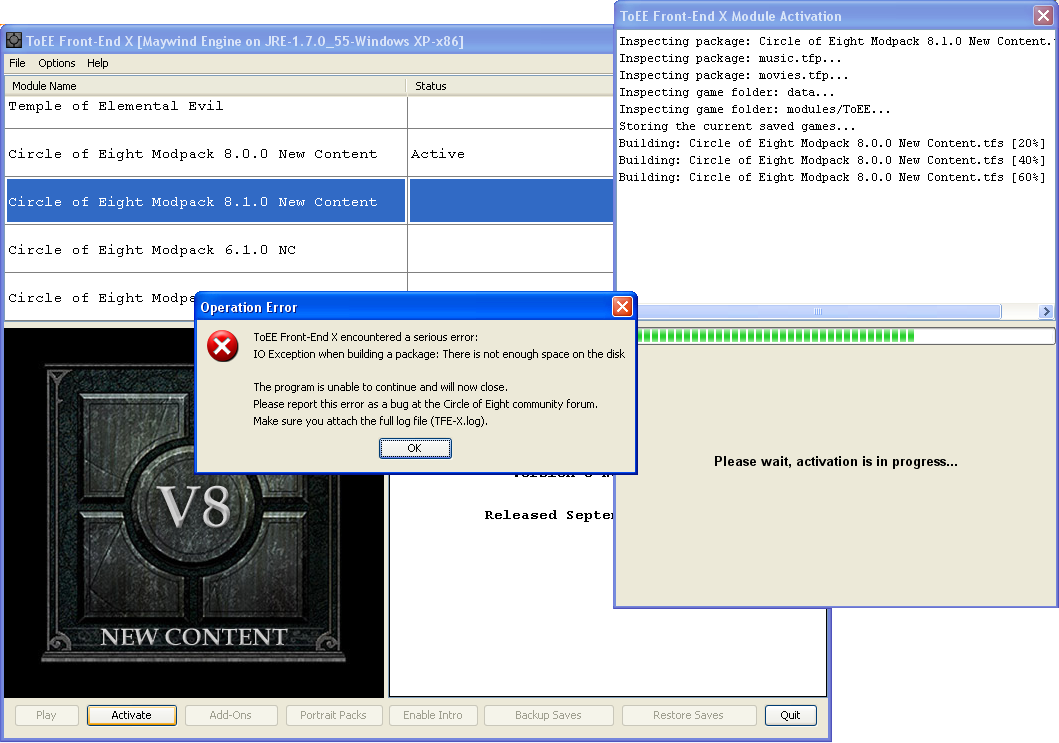Open the File menu

point(17,63)
